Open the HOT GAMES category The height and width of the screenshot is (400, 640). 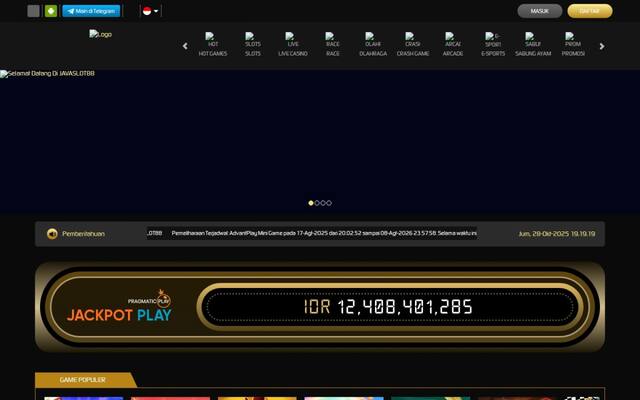coord(213,44)
